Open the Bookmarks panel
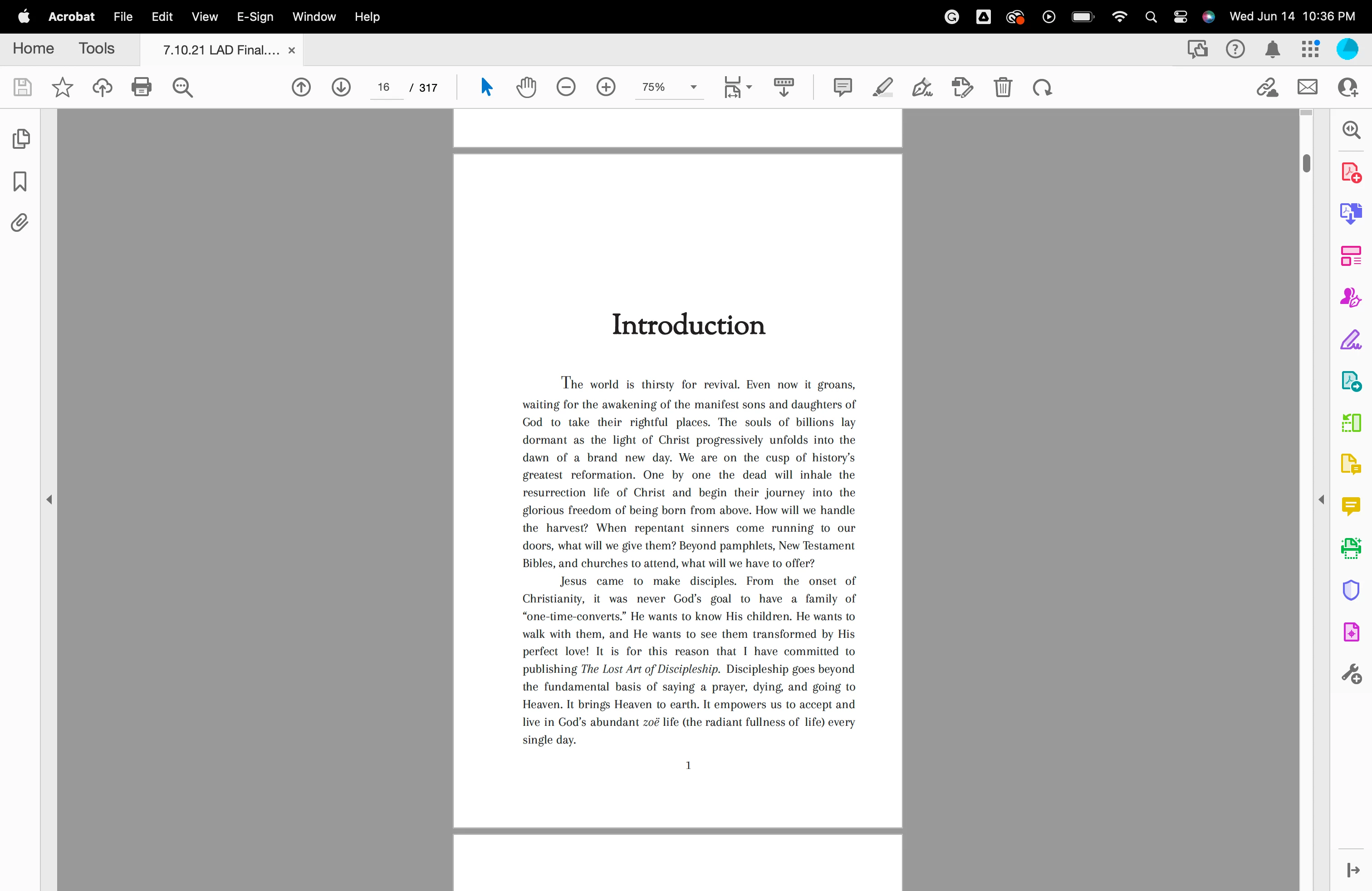1372x891 pixels. click(x=20, y=181)
